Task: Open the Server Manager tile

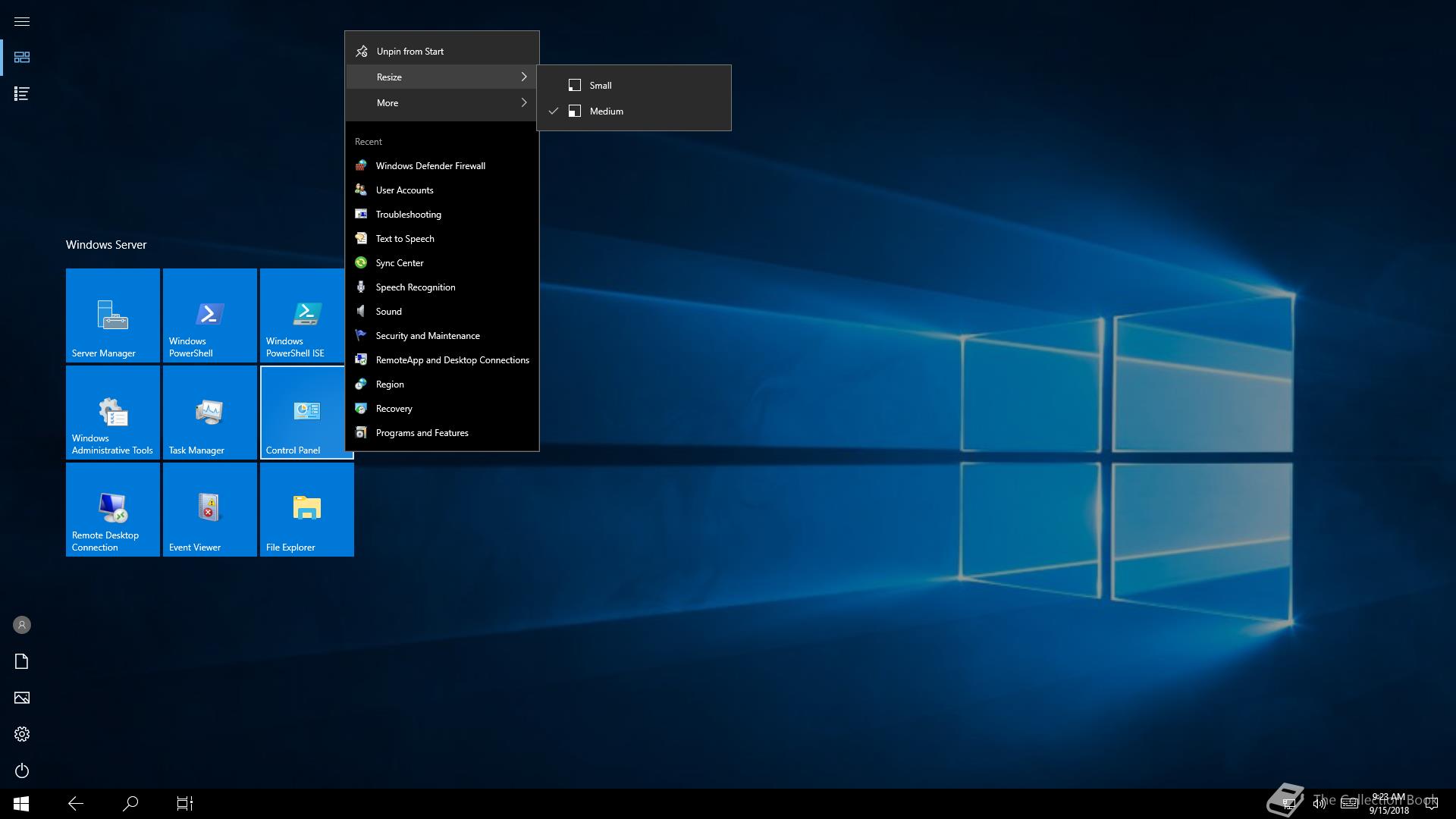Action: coord(113,315)
